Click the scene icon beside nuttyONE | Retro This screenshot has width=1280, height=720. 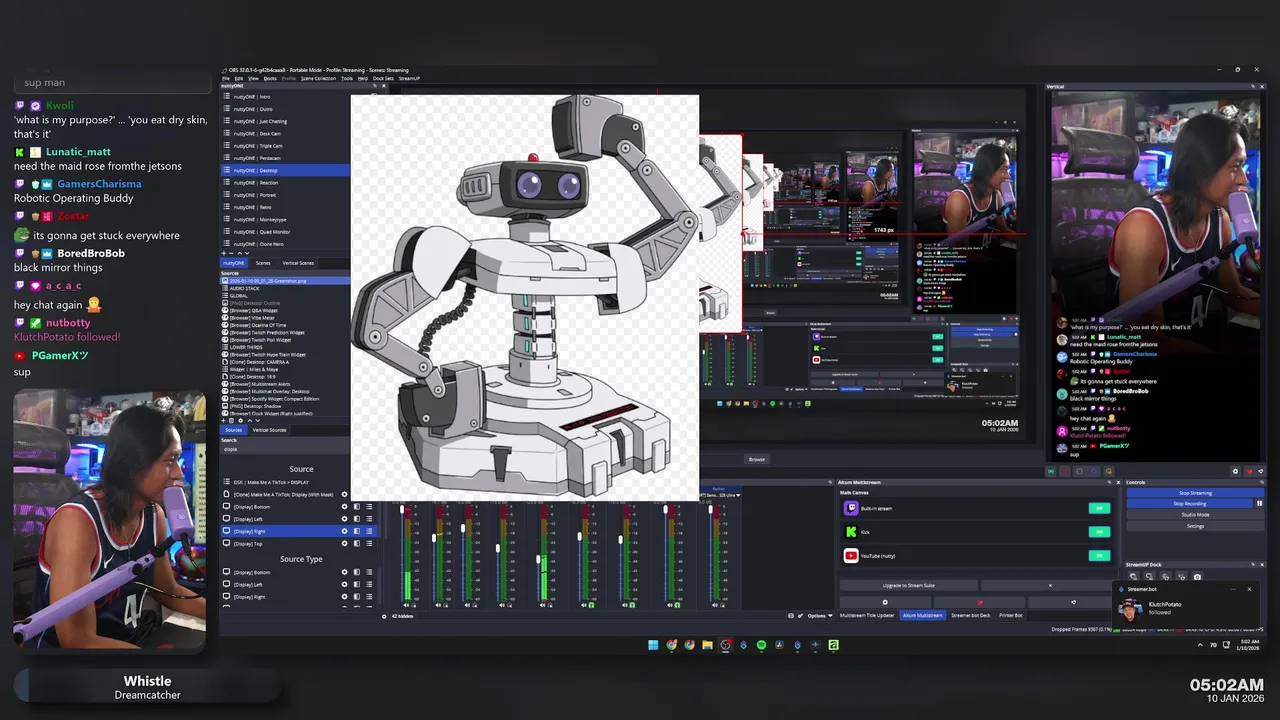point(227,207)
